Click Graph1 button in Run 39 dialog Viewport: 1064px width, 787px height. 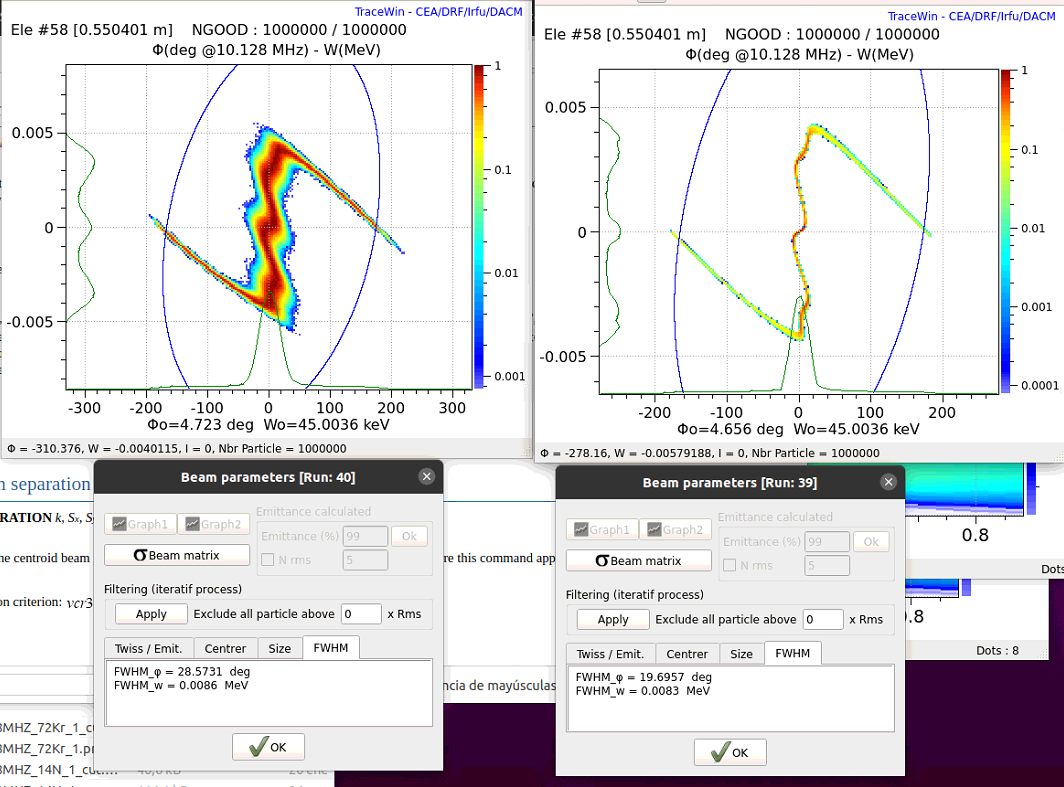603,529
